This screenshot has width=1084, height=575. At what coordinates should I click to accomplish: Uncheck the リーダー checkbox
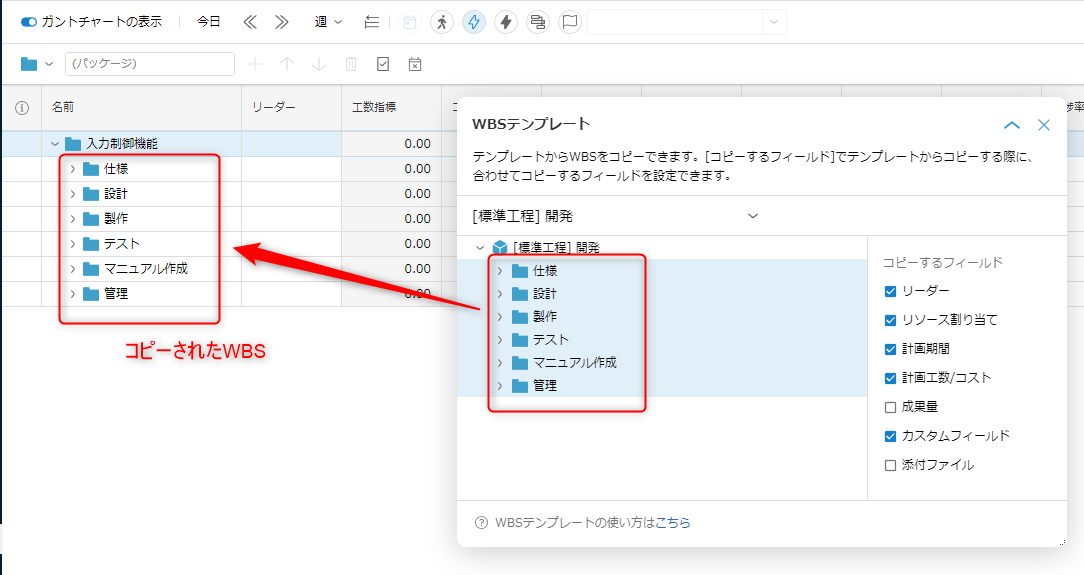890,291
